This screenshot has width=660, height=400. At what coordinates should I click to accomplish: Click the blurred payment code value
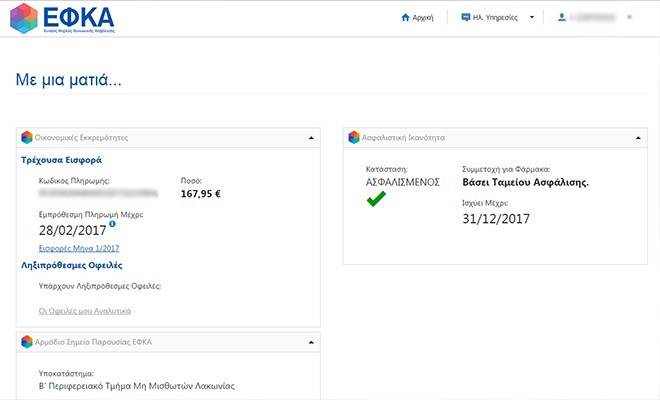click(98, 193)
